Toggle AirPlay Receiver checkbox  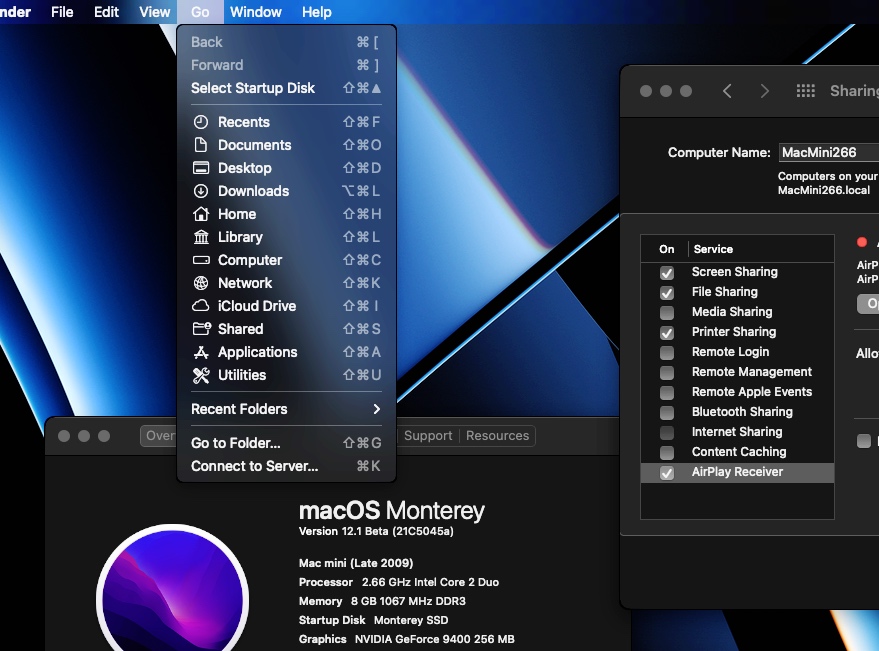pos(667,473)
